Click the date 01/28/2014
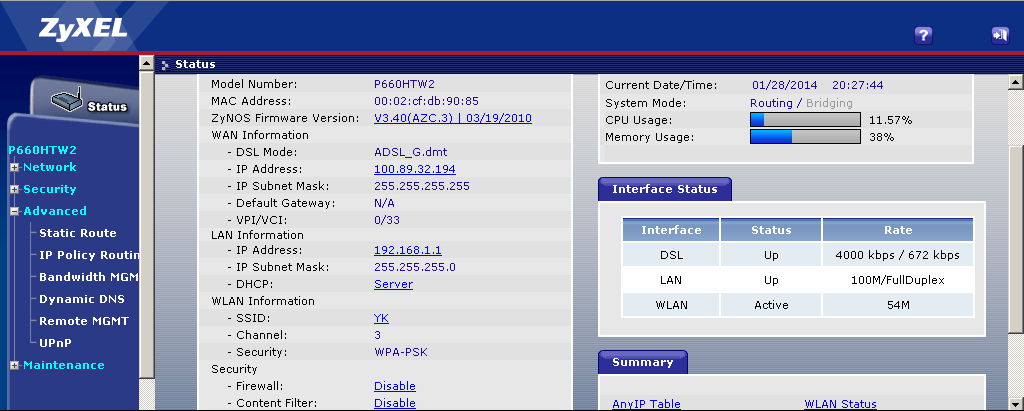1024x411 pixels. click(784, 85)
